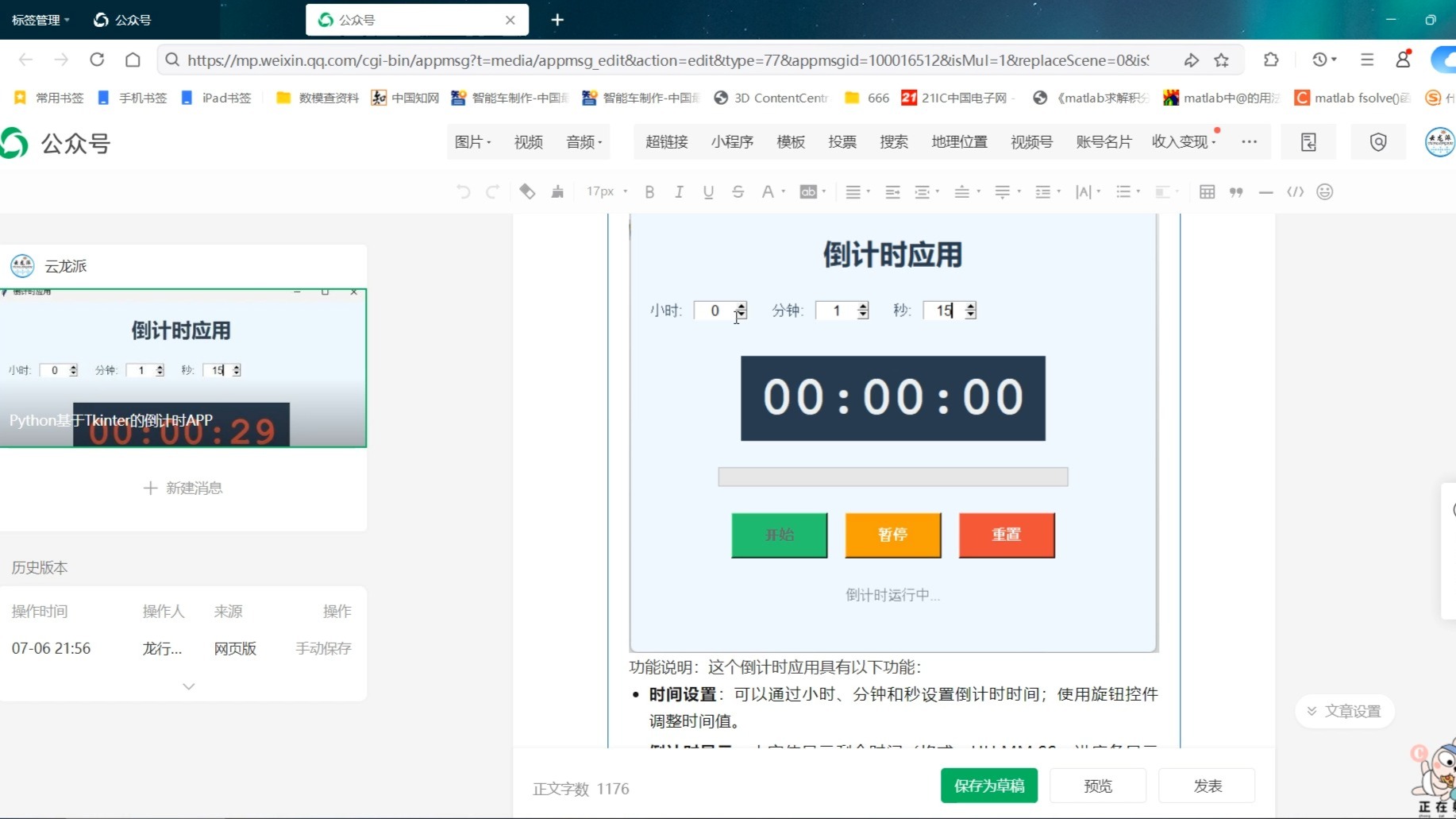Open a new browser tab
The height and width of the screenshot is (819, 1456).
(x=557, y=20)
